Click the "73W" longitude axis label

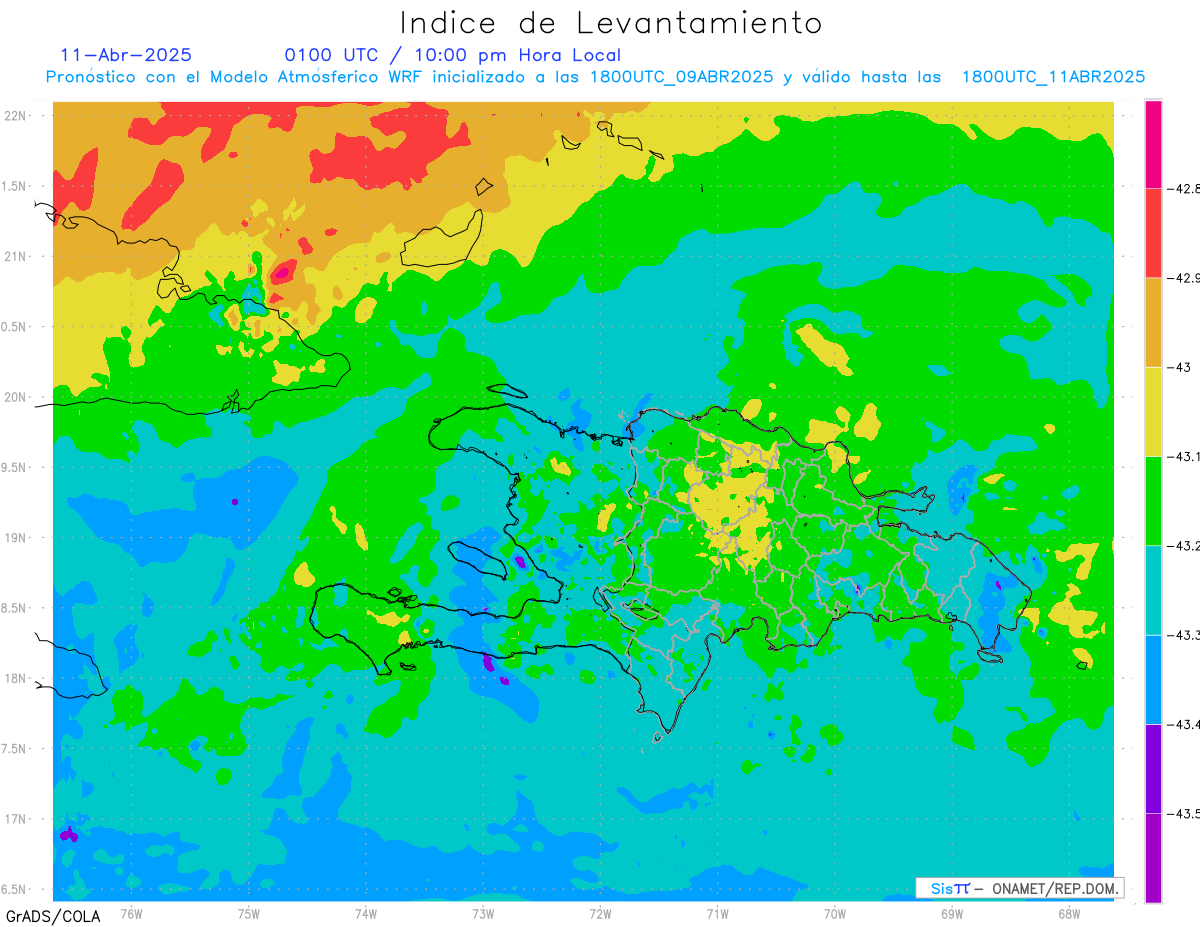[x=483, y=913]
